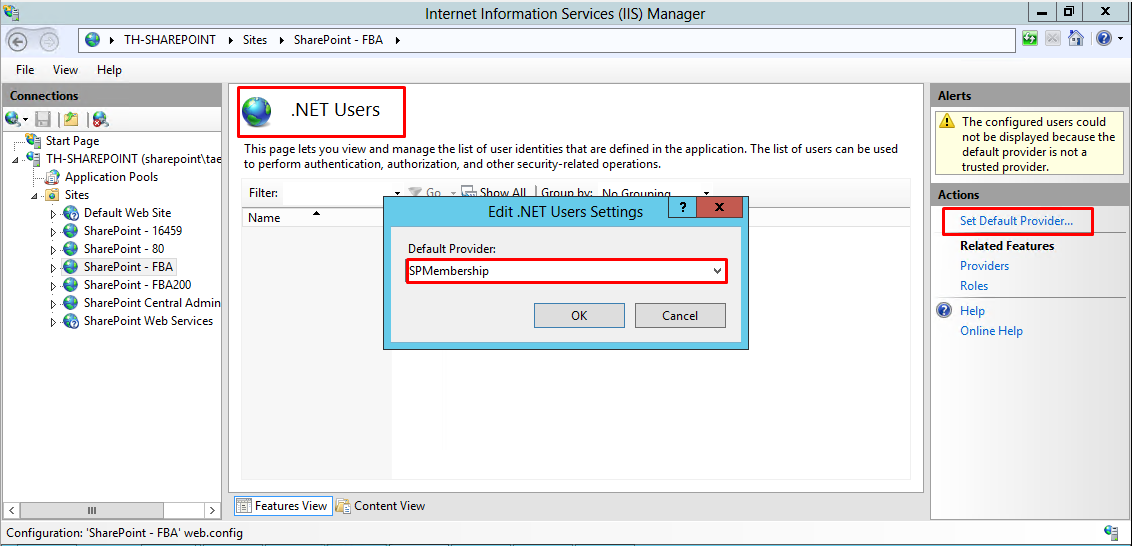Click the Delete Connection icon with red mark
Viewport: 1132px width, 546px height.
click(x=100, y=119)
